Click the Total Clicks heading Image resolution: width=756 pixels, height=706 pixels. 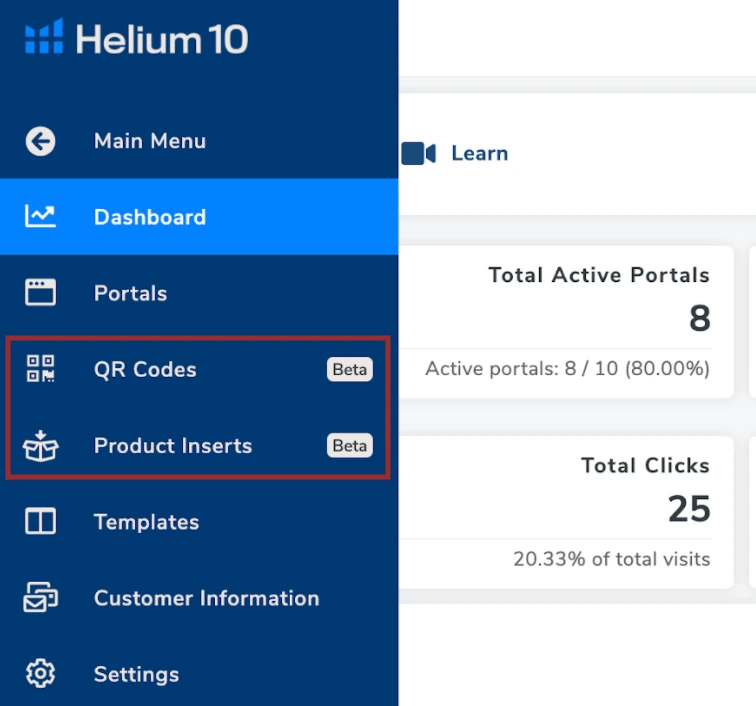tap(646, 465)
